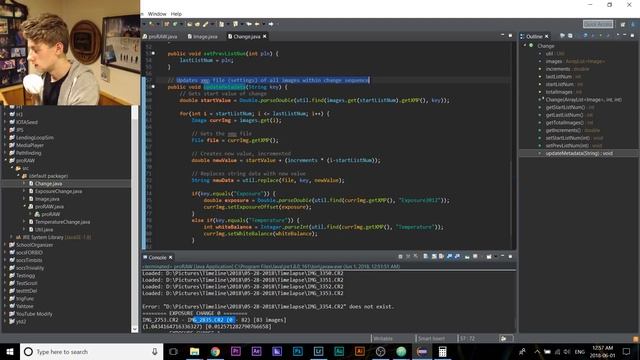Click the Windows Start button
Viewport: 640px width, 360px height.
[10, 351]
